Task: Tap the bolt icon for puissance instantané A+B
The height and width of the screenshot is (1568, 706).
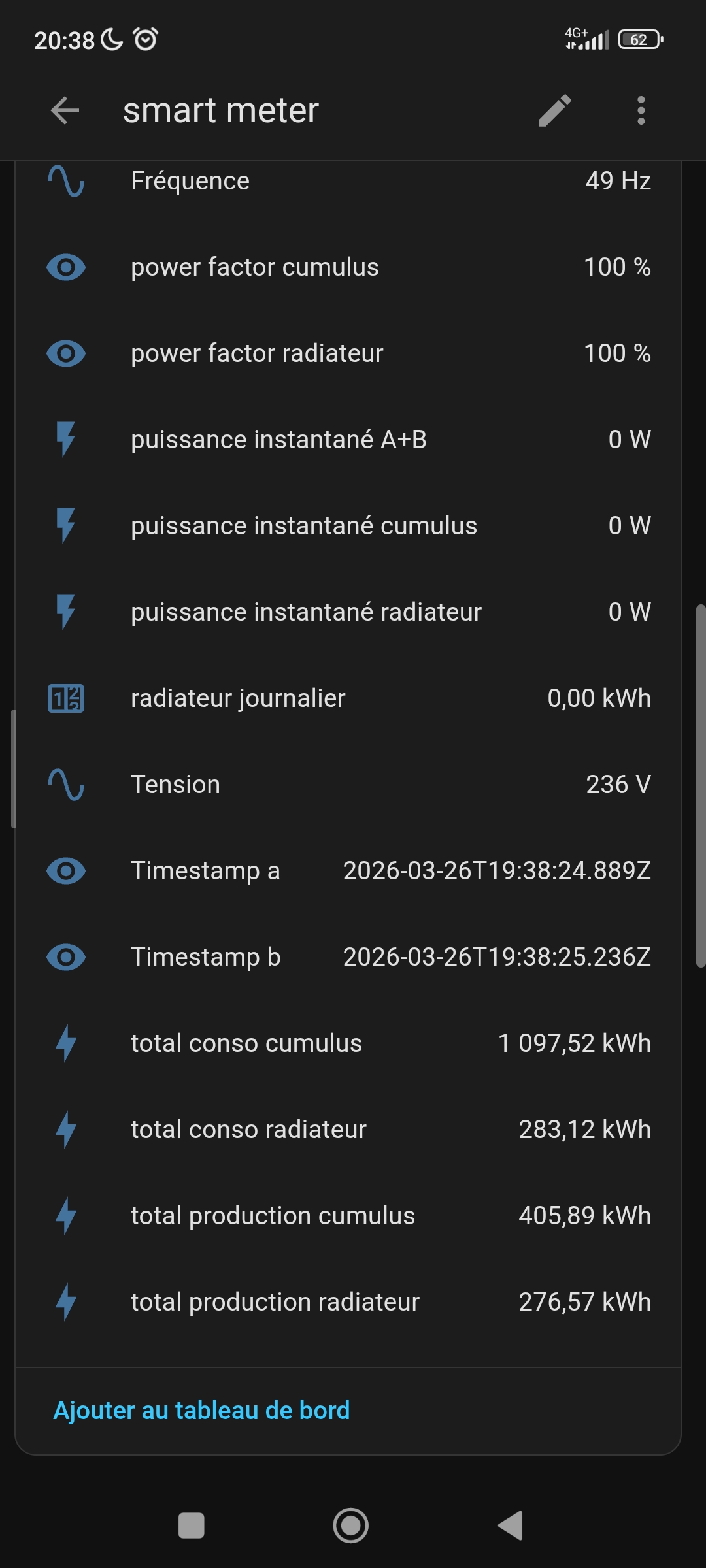Action: tap(66, 439)
